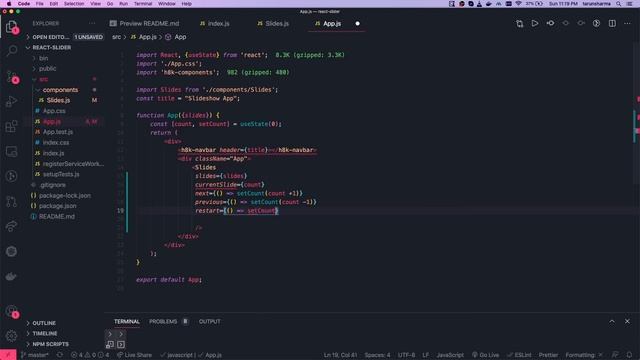This screenshot has width=640, height=360.
Task: Click the Run triangle icon in editor toolbar
Action: point(535,24)
